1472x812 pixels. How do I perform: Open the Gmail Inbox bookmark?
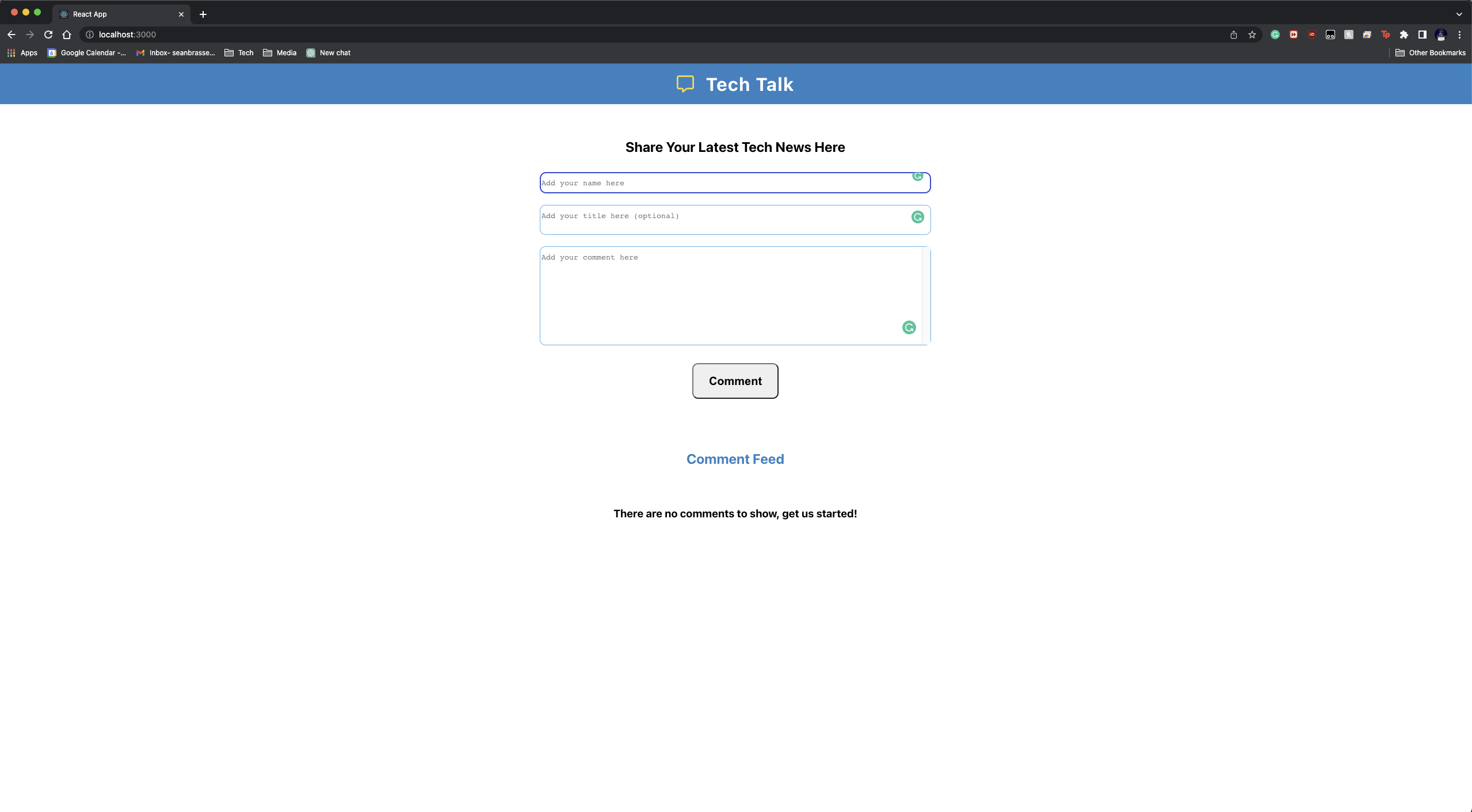[176, 52]
